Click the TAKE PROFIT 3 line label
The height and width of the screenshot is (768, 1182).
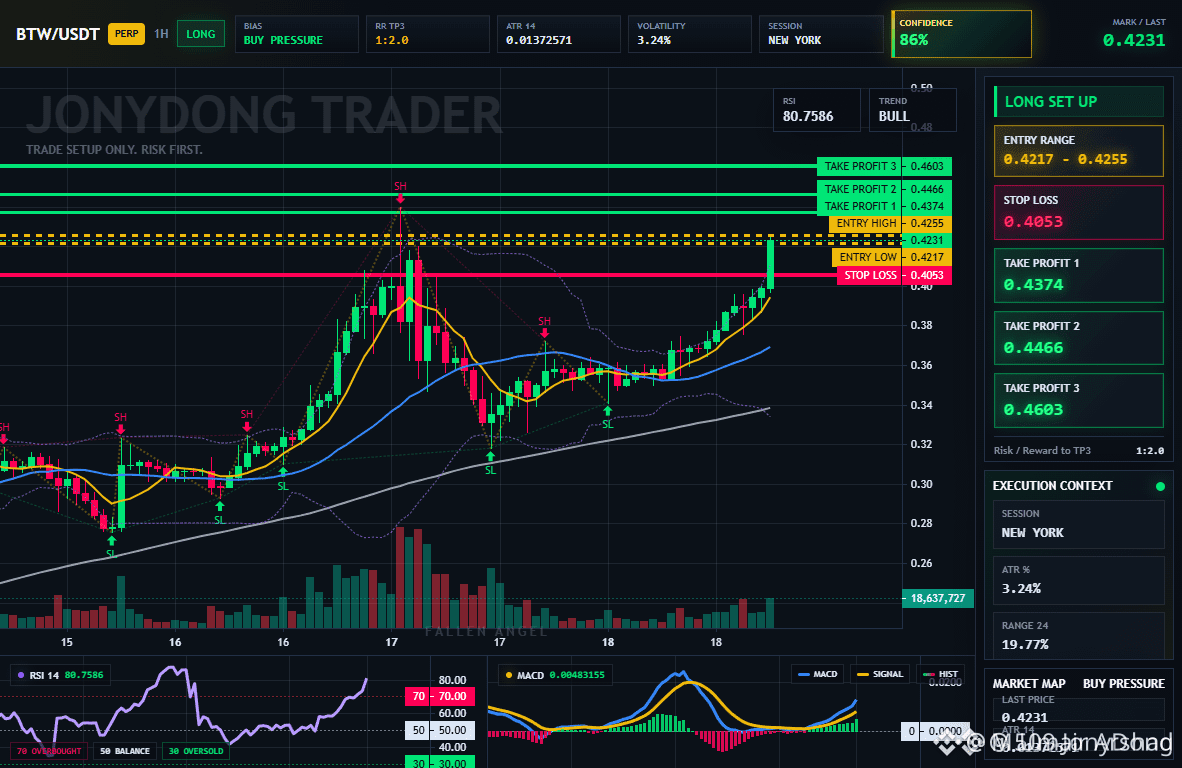click(x=860, y=166)
